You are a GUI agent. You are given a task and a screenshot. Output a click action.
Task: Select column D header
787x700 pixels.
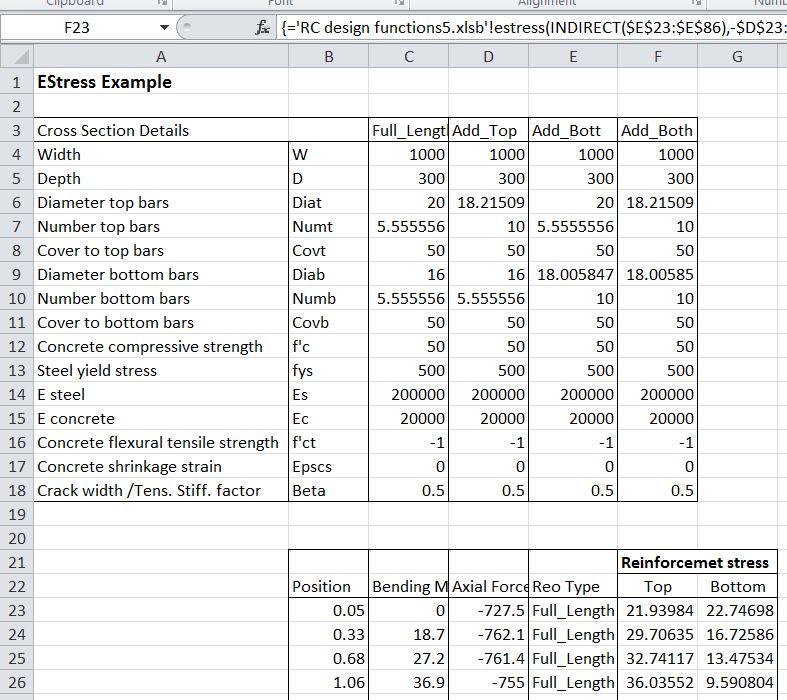click(x=488, y=58)
